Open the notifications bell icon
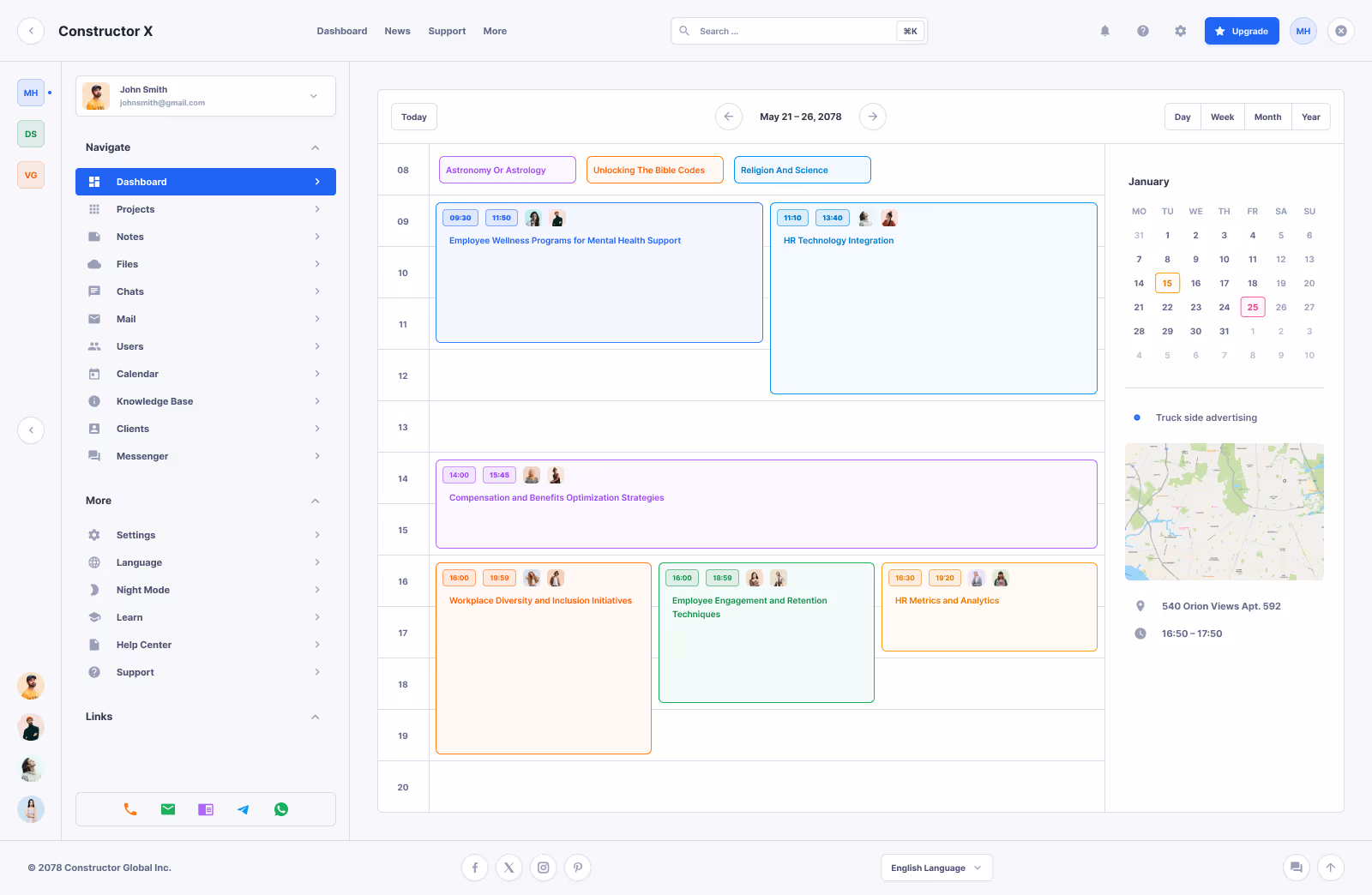 (x=1105, y=31)
